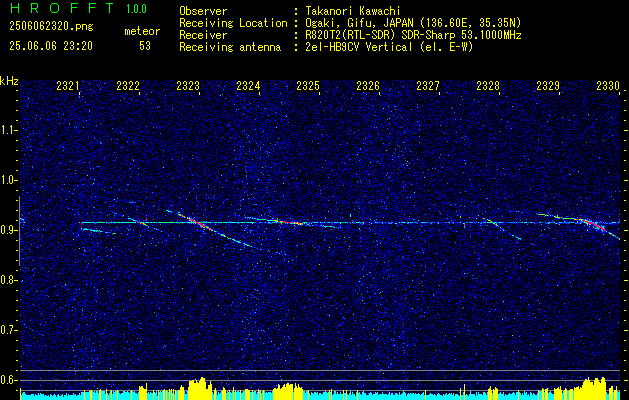The image size is (629, 400).
Task: Click the version number 1.0.0
Action: tap(136, 9)
